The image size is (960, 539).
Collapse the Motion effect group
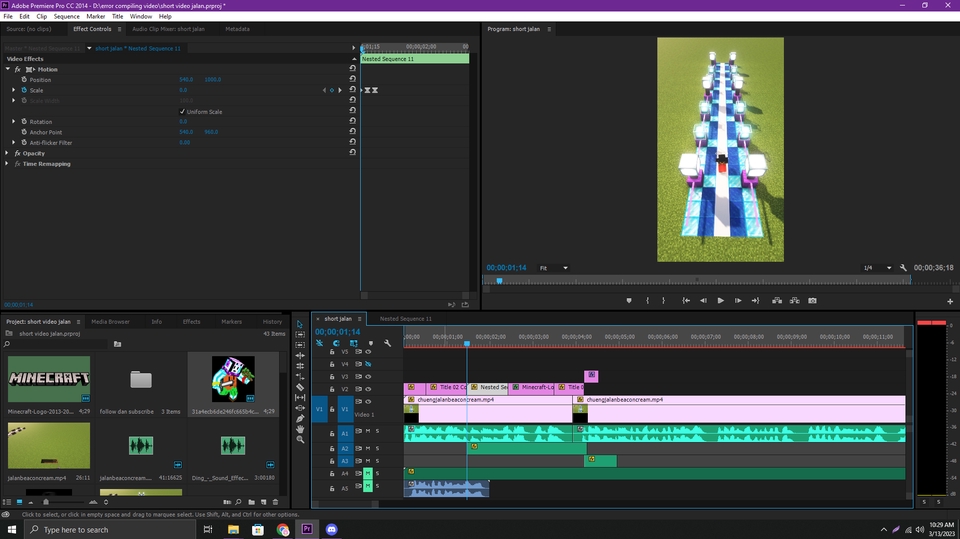click(x=7, y=69)
